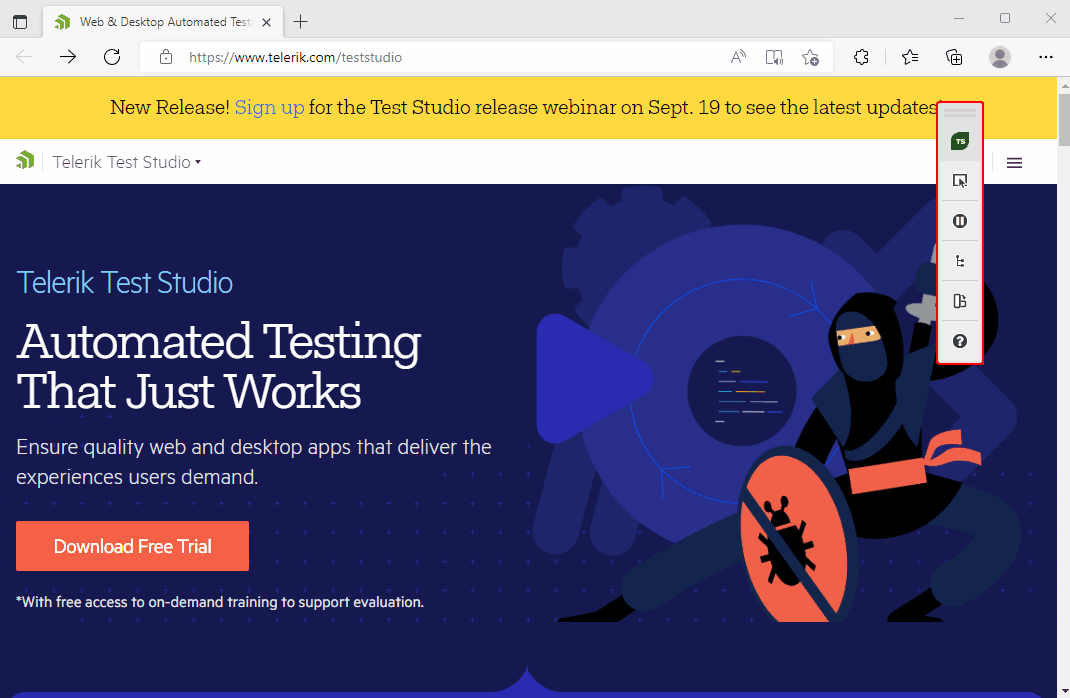Open the Favorites list panel
Image resolution: width=1070 pixels, height=698 pixels.
coord(910,57)
